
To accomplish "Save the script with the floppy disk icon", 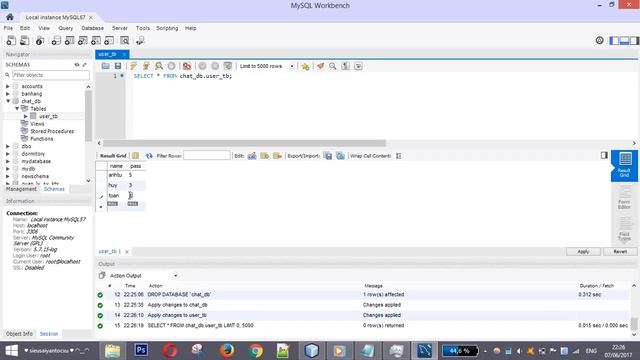I will [118, 66].
